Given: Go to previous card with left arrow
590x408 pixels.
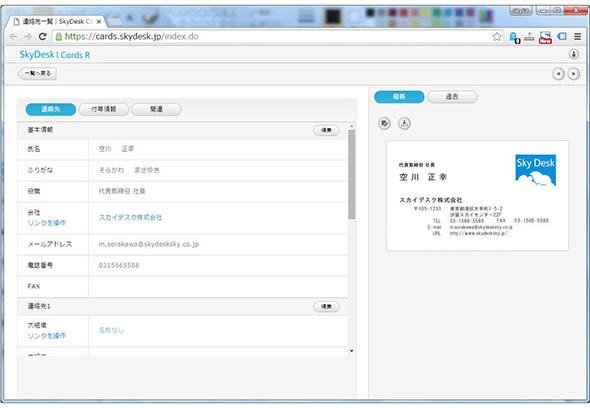Looking at the screenshot, I should 558,74.
